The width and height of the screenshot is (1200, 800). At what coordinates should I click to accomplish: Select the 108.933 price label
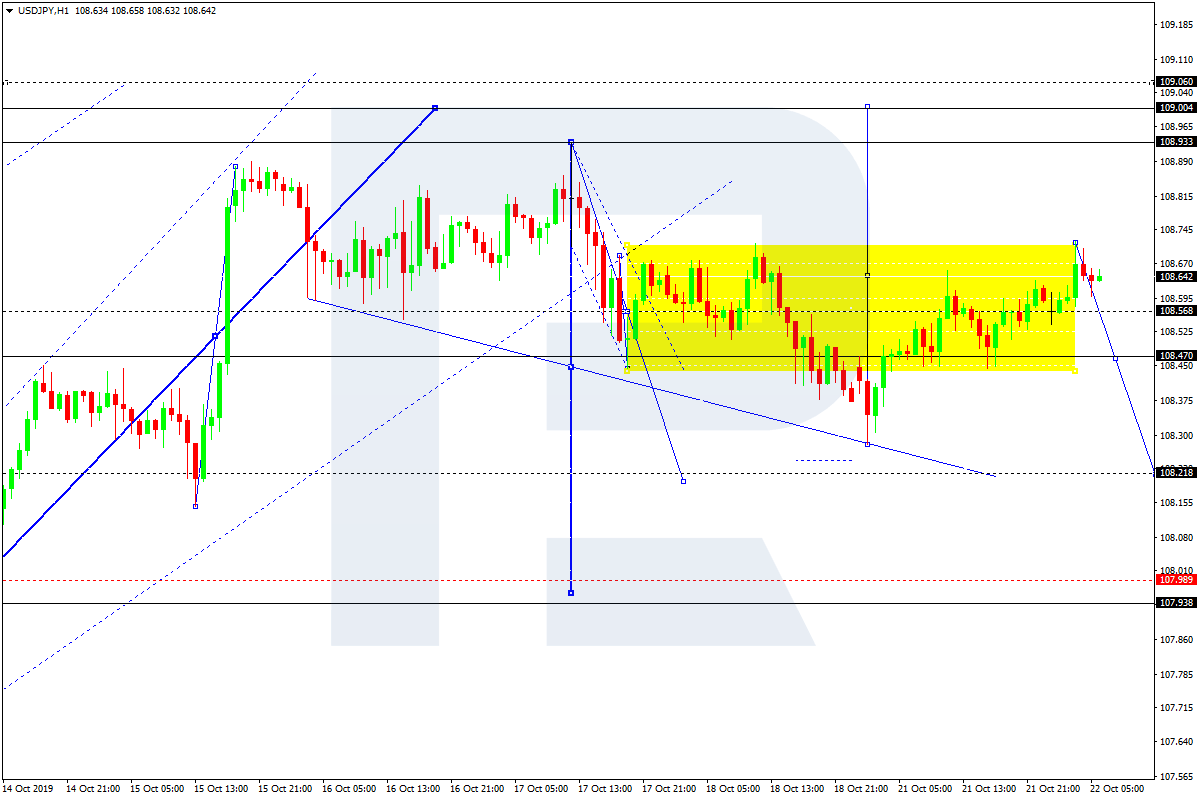(1176, 142)
